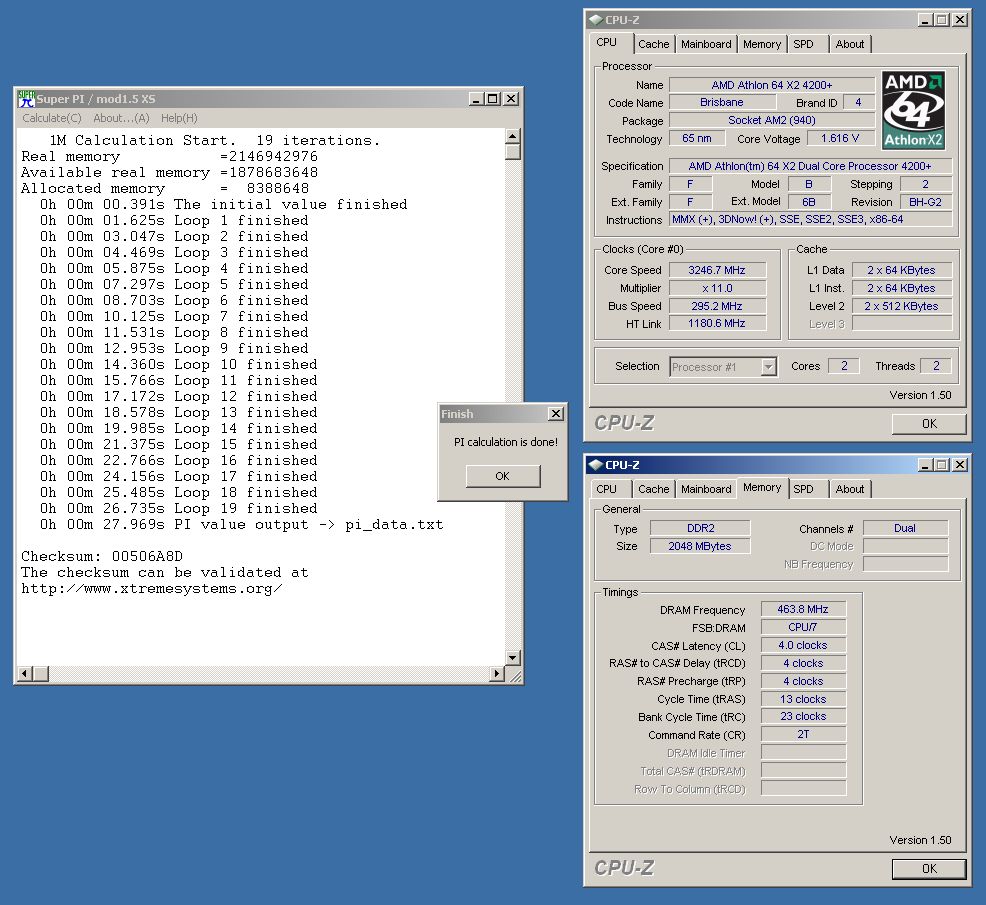Maximize the Super PI window
986x905 pixels.
[x=493, y=99]
